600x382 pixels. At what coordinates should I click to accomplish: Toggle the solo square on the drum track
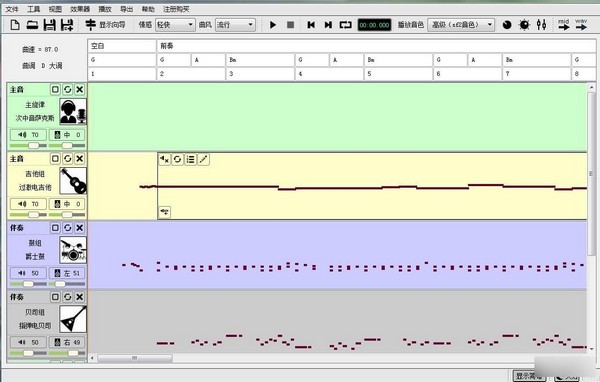(55, 228)
